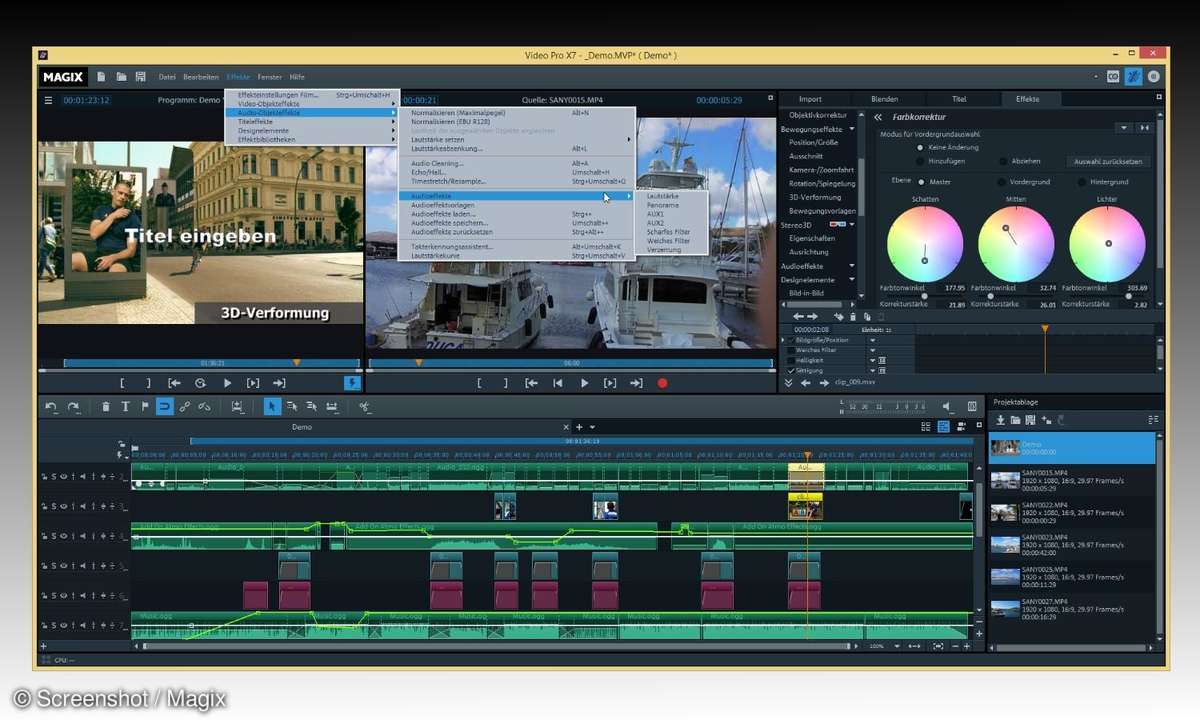The image size is (1200, 720).
Task: Click inside the Lichter color wheel
Action: [1107, 245]
